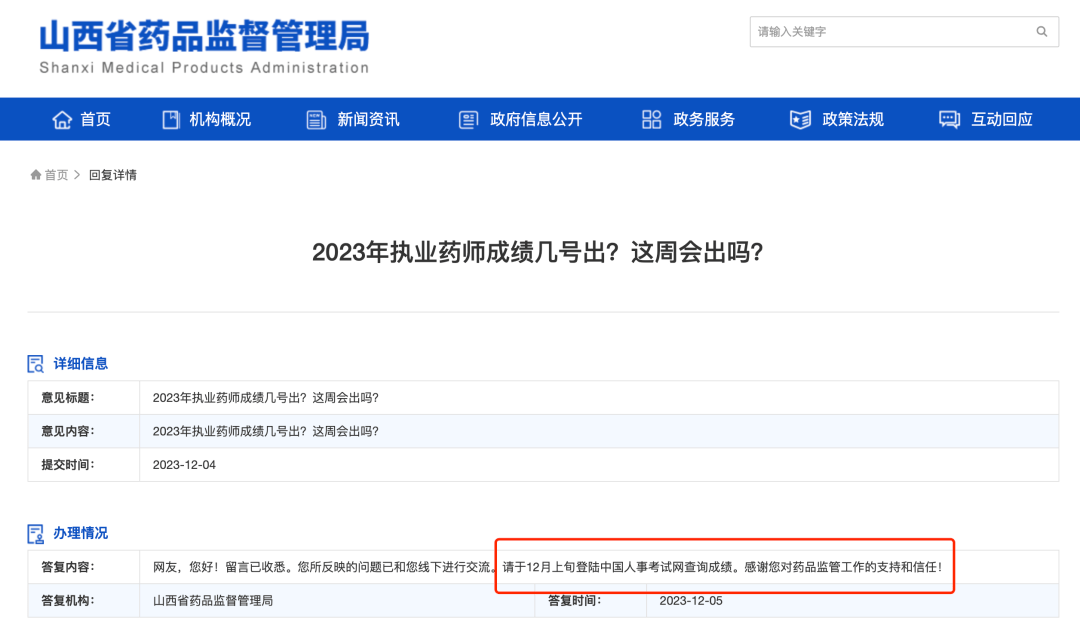1080x637 pixels.
Task: Click the reply date 2023-12-05
Action: click(691, 601)
